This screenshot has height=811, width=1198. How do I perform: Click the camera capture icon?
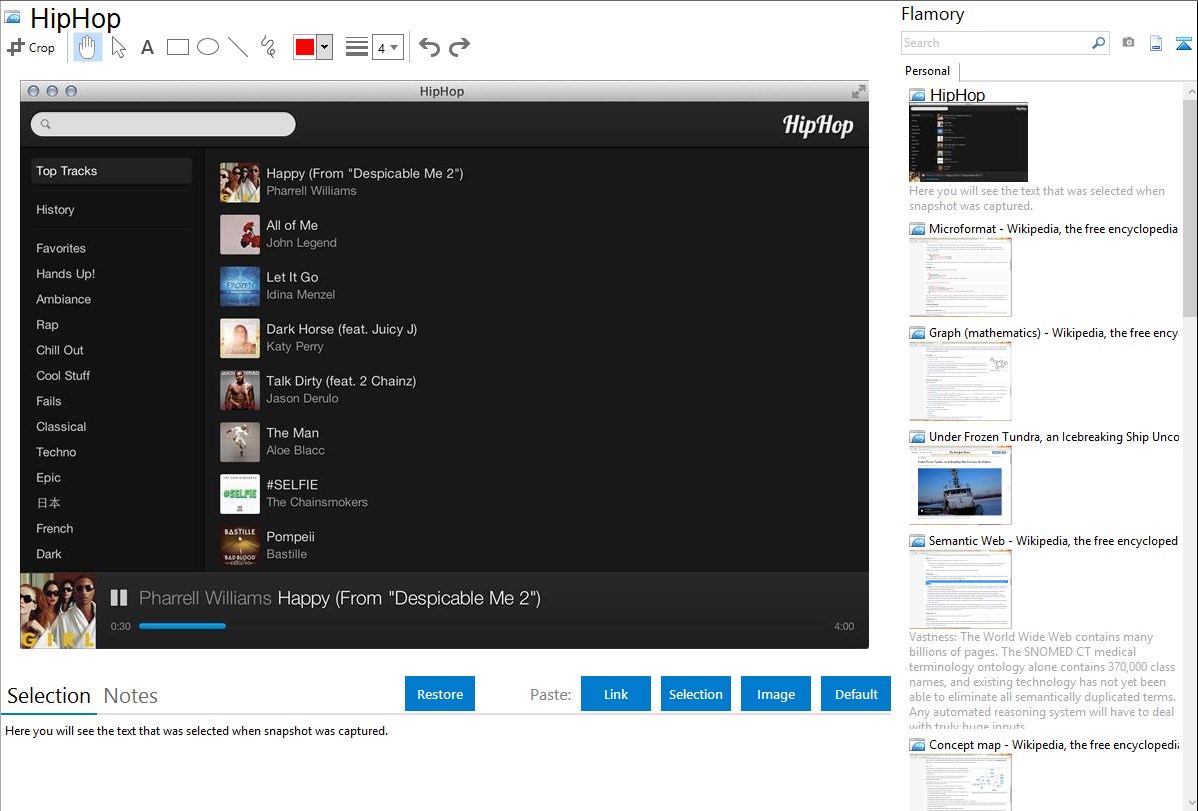click(x=1128, y=43)
